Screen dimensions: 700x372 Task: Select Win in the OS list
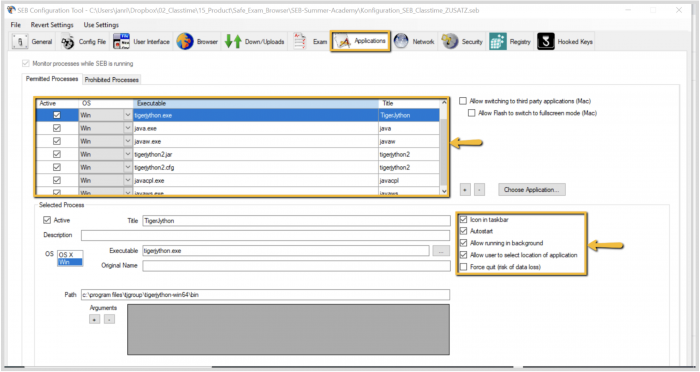[x=70, y=262]
